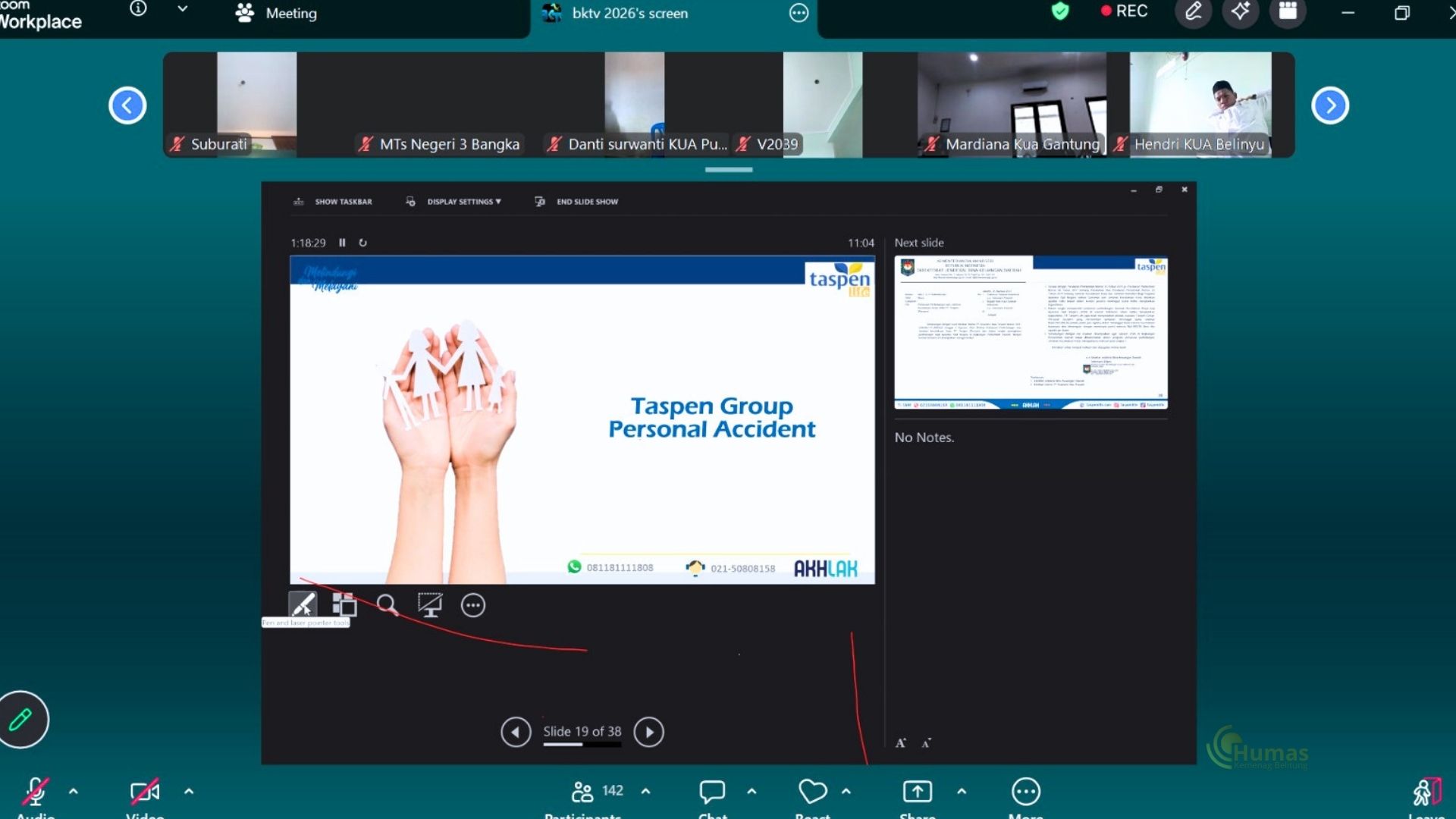Click the main Taspen Group slide preview

point(582,420)
